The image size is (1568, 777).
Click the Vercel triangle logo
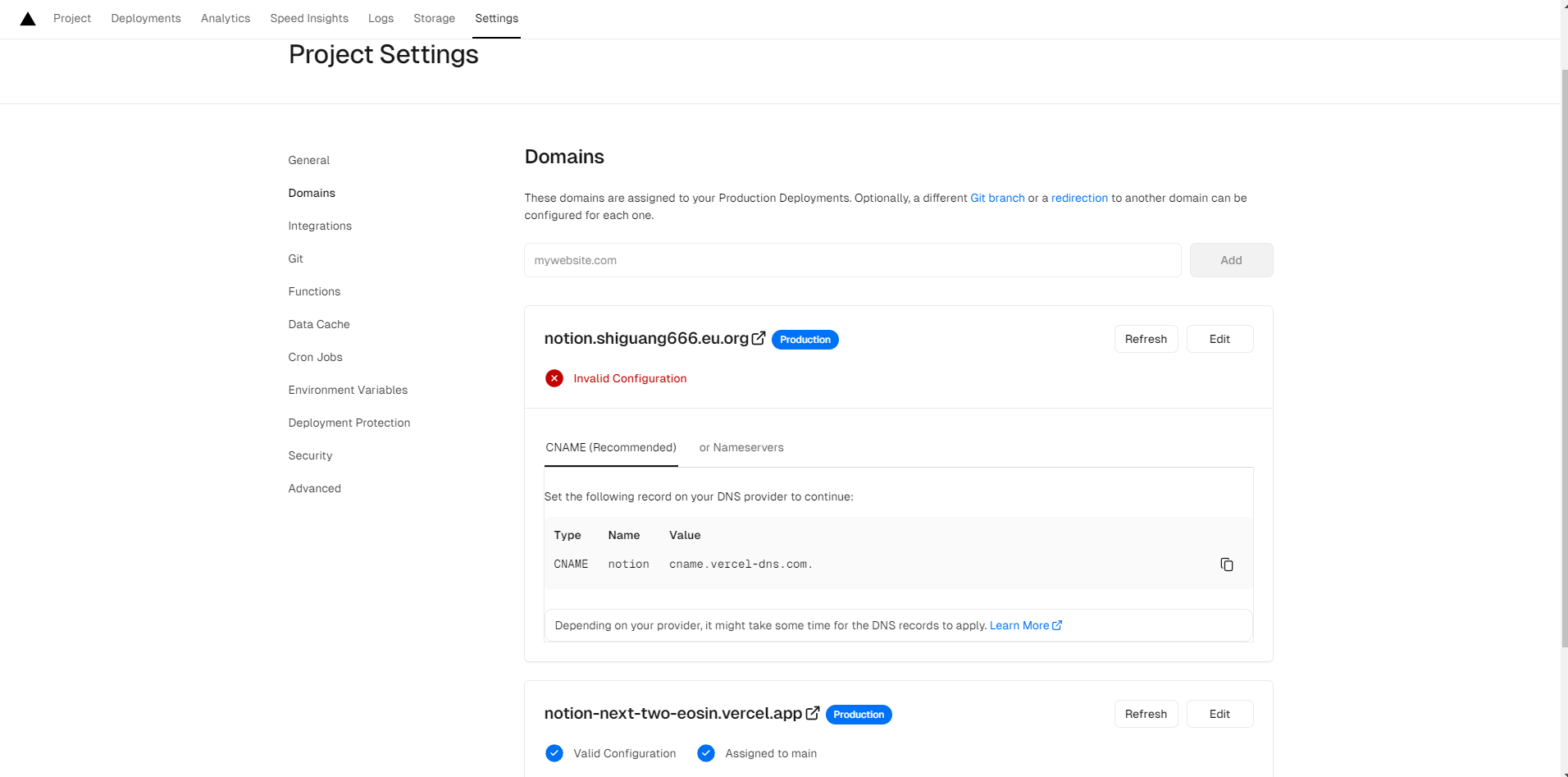[x=28, y=19]
